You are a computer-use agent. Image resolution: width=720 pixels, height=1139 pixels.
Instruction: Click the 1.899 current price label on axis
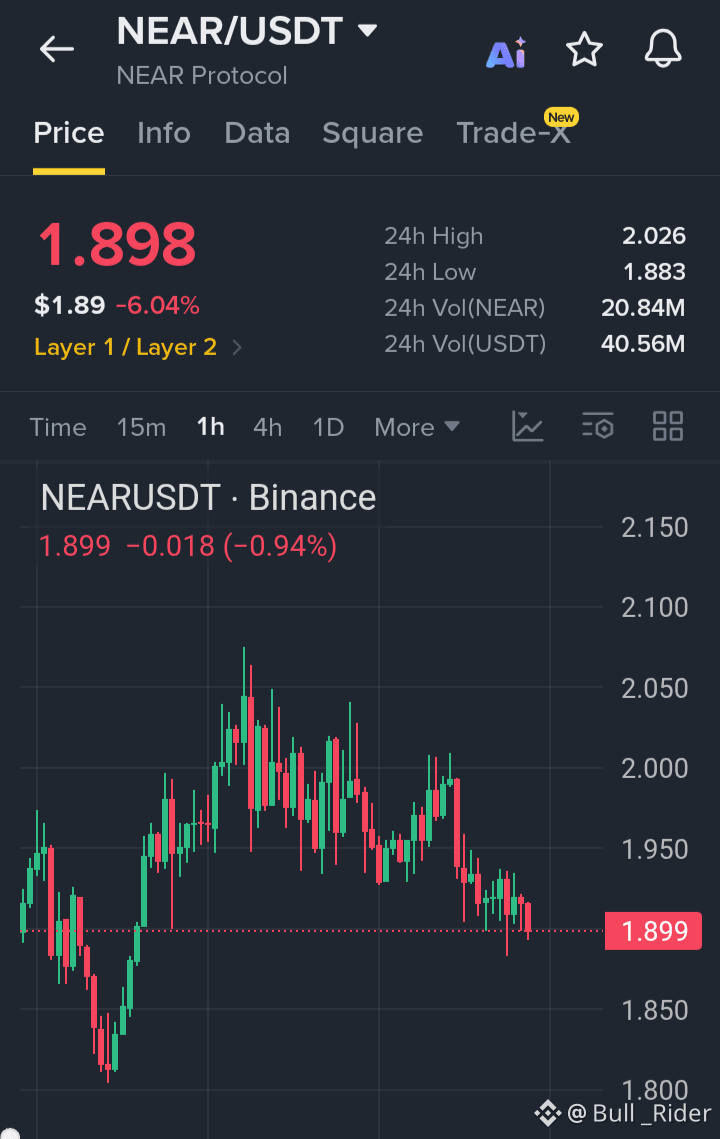[653, 931]
